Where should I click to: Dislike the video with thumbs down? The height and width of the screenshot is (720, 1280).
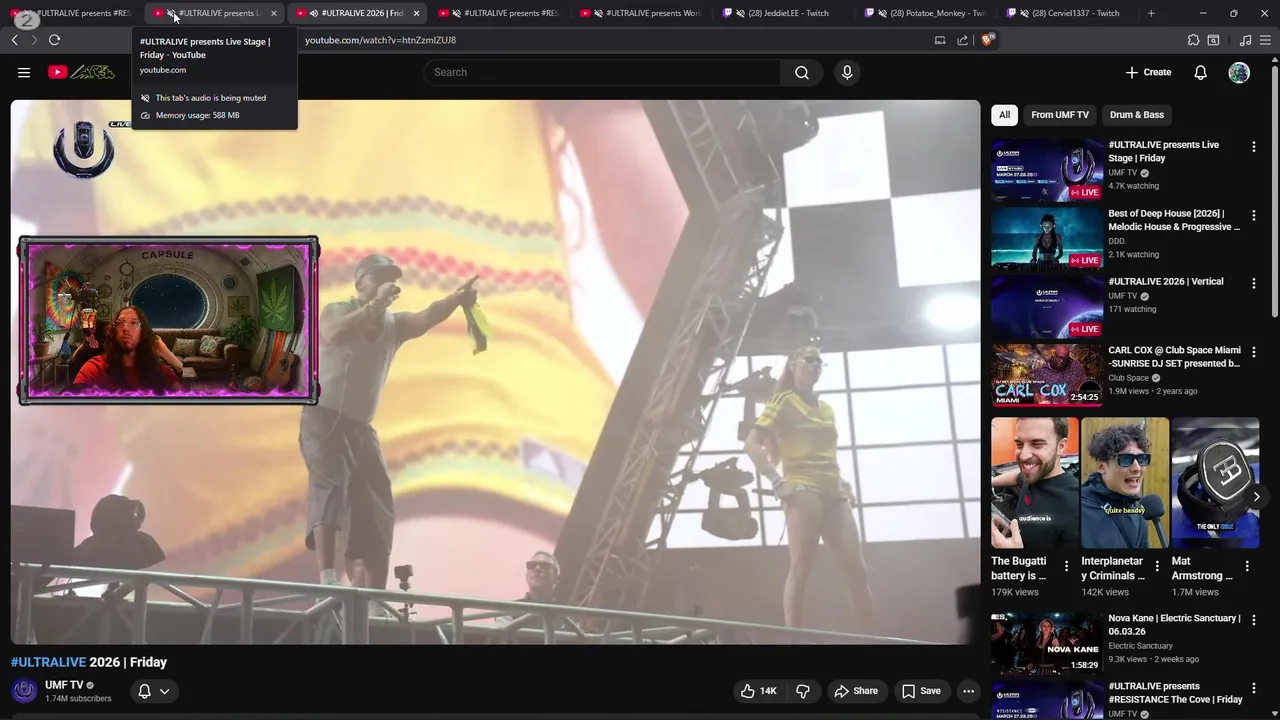(802, 691)
